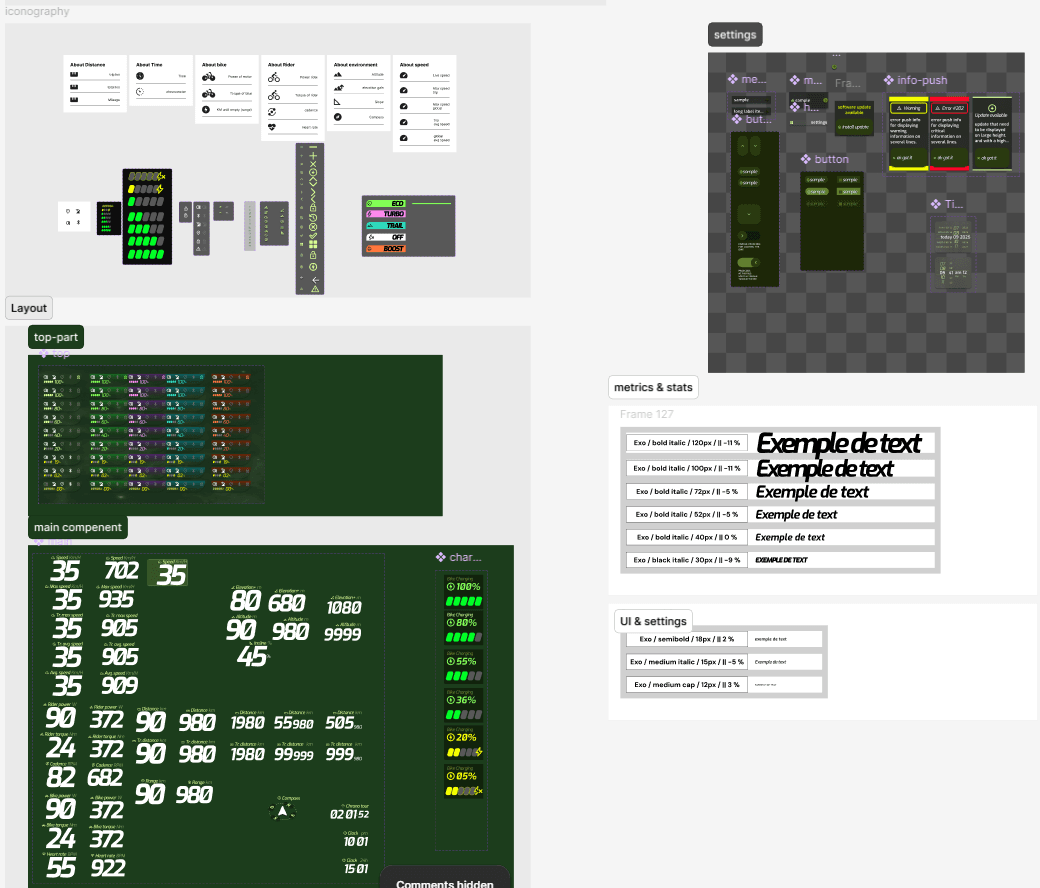Select the time picker below date picker
This screenshot has height=888, width=1040.
(x=953, y=273)
